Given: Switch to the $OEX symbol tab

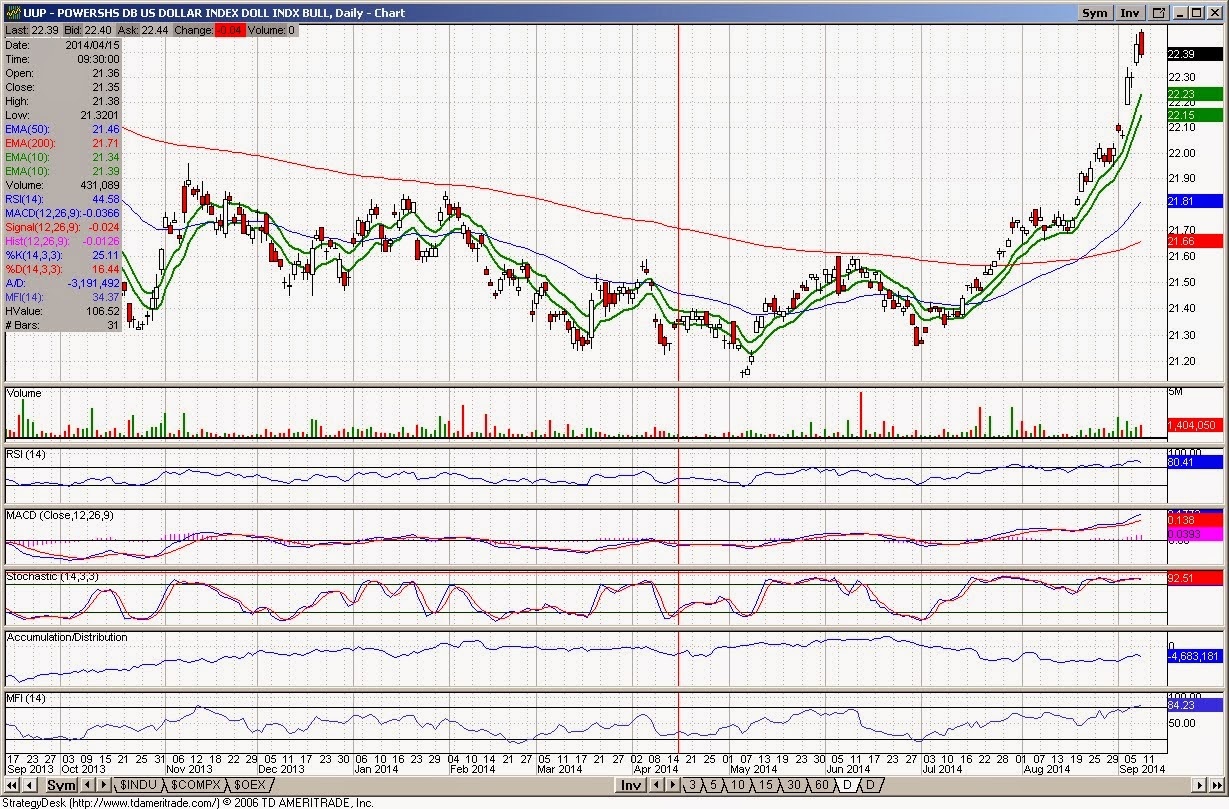Looking at the screenshot, I should point(250,785).
